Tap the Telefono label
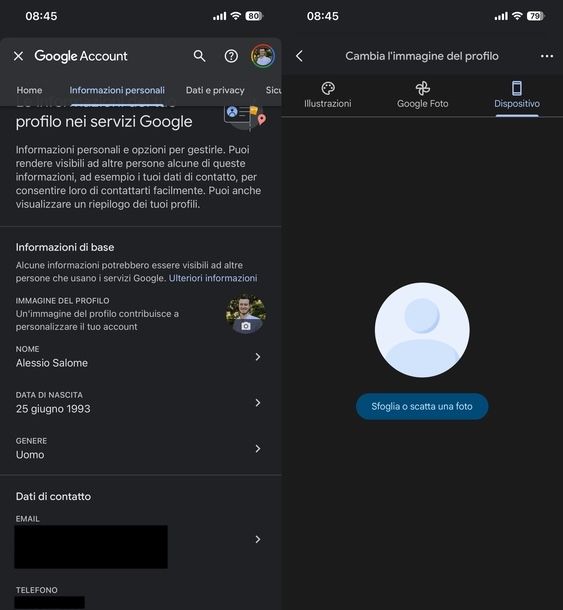Image resolution: width=563 pixels, height=610 pixels. tap(37, 590)
